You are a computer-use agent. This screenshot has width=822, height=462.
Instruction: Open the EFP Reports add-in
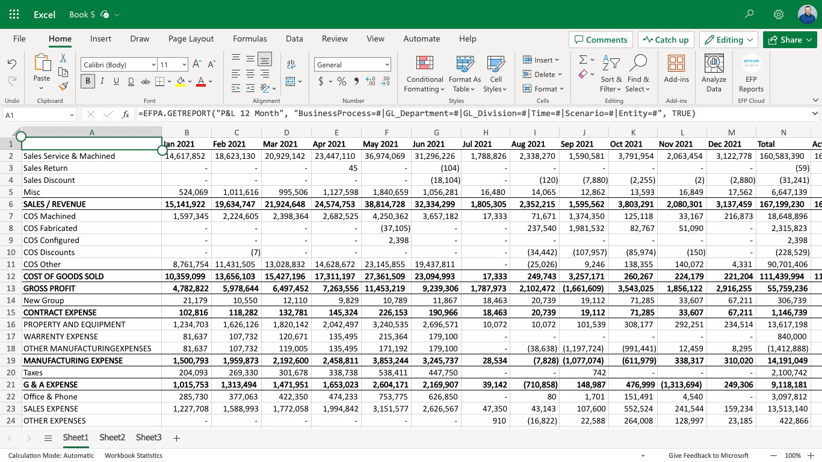pyautogui.click(x=750, y=74)
